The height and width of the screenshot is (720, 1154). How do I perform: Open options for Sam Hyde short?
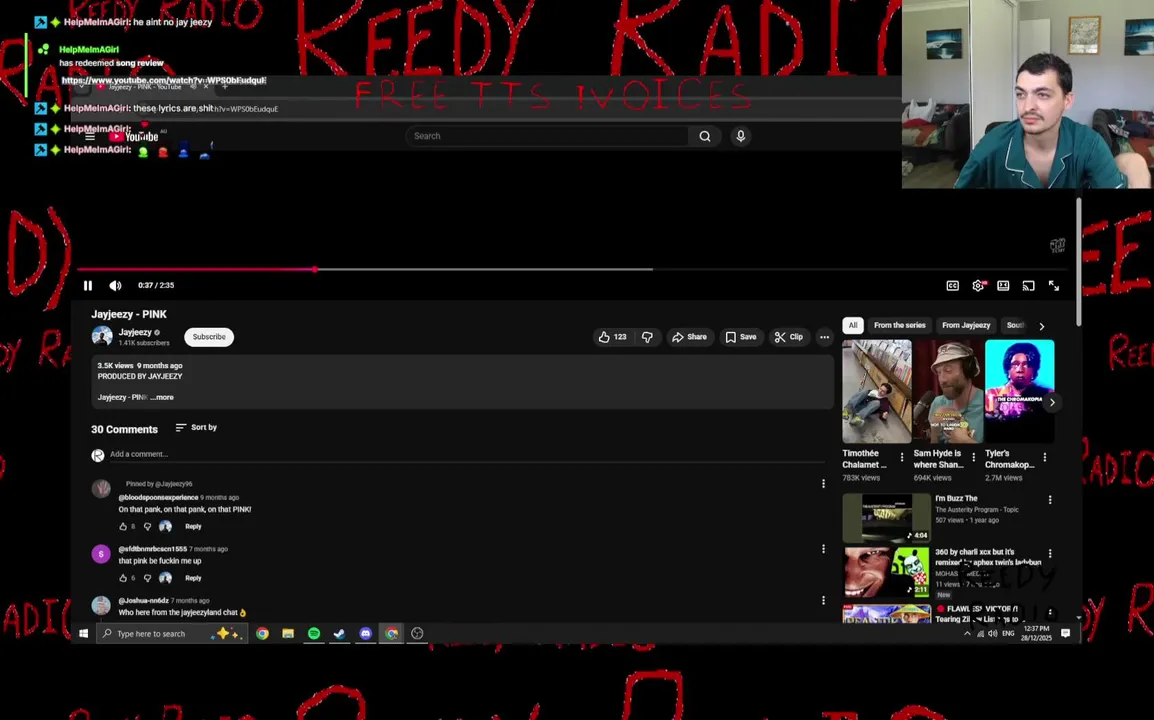coord(974,458)
